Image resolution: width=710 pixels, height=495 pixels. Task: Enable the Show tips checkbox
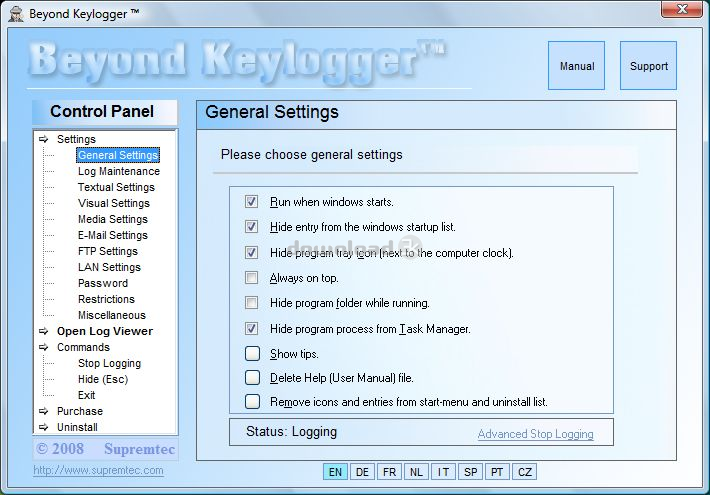[x=251, y=353]
